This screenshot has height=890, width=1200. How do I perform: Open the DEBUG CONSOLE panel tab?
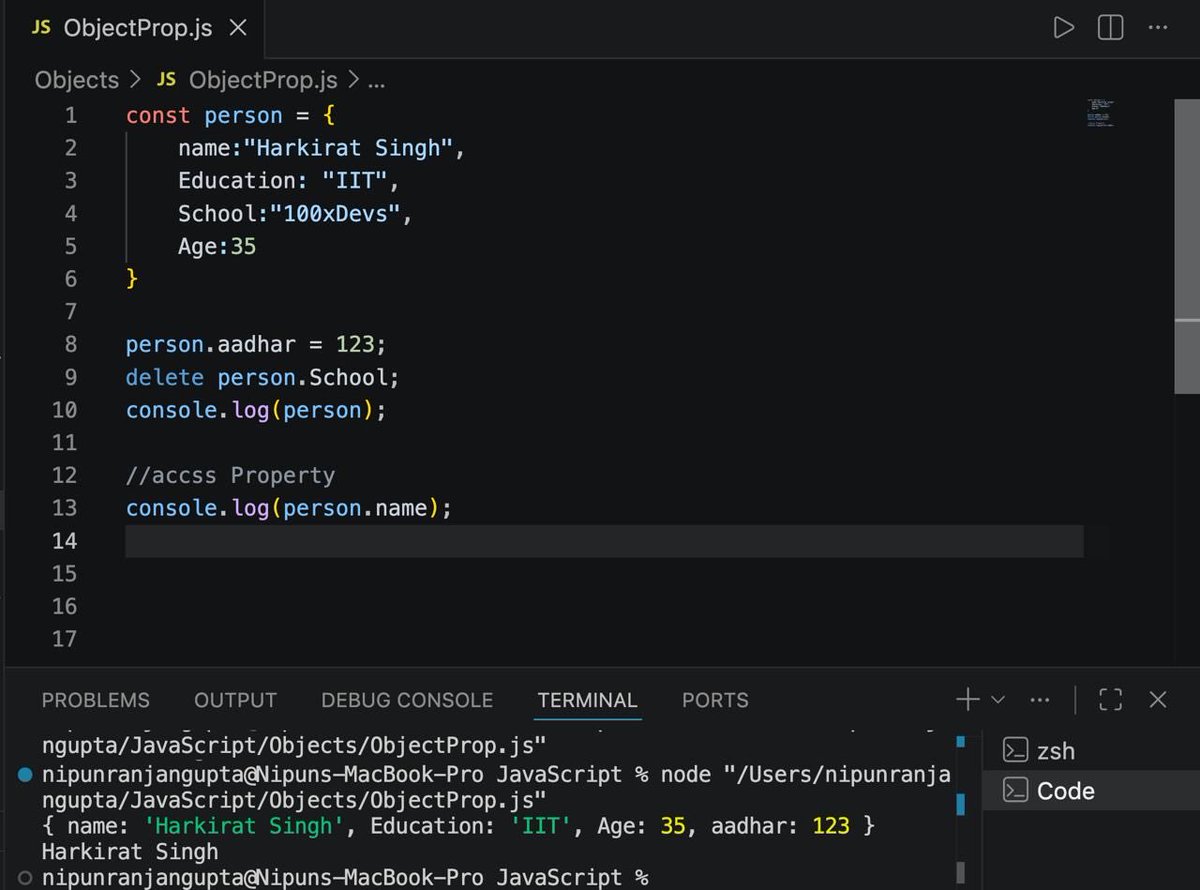[x=407, y=700]
